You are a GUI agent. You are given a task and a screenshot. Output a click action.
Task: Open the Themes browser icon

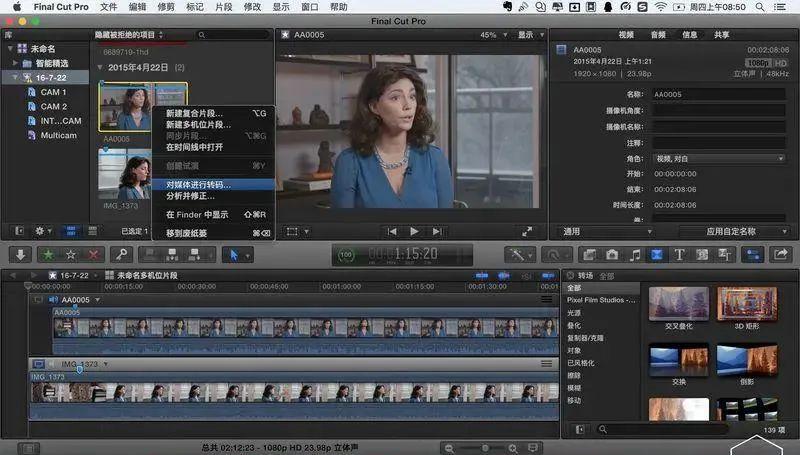[x=724, y=255]
